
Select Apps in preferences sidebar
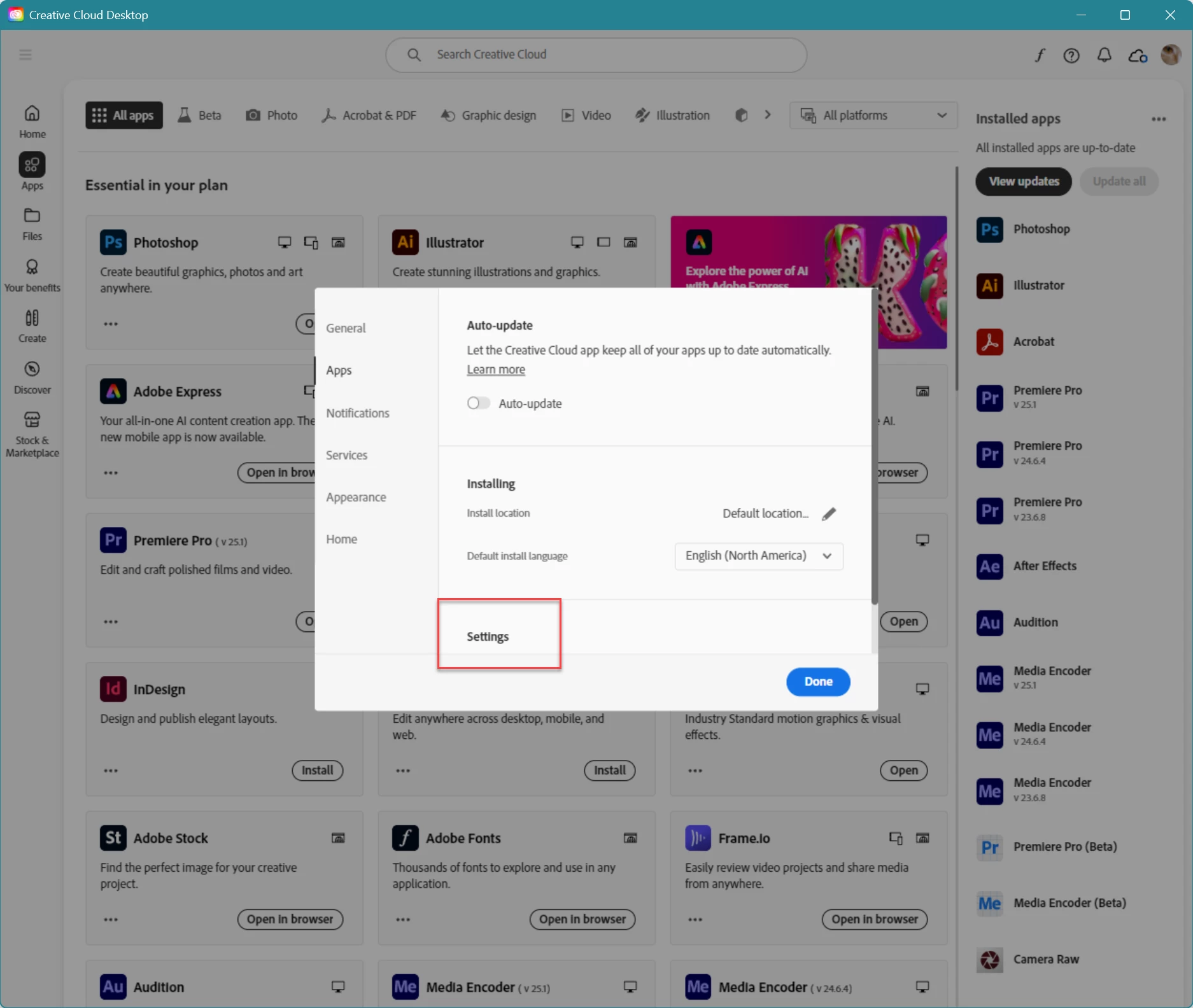pos(339,370)
